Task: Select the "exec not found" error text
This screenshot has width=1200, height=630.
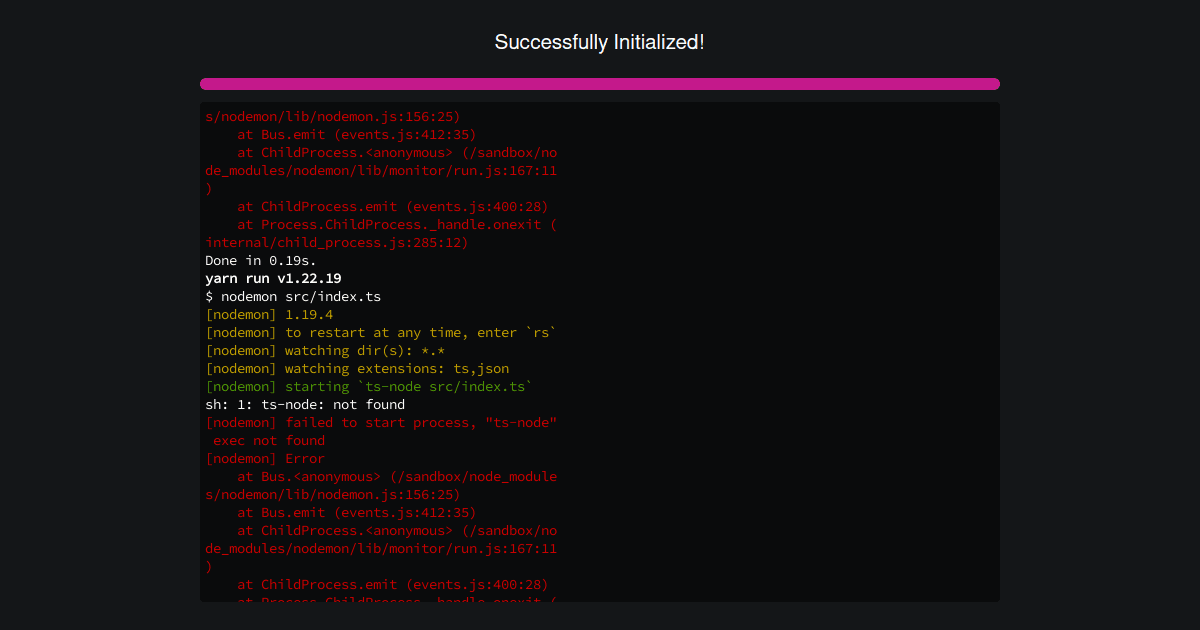Action: 263,440
